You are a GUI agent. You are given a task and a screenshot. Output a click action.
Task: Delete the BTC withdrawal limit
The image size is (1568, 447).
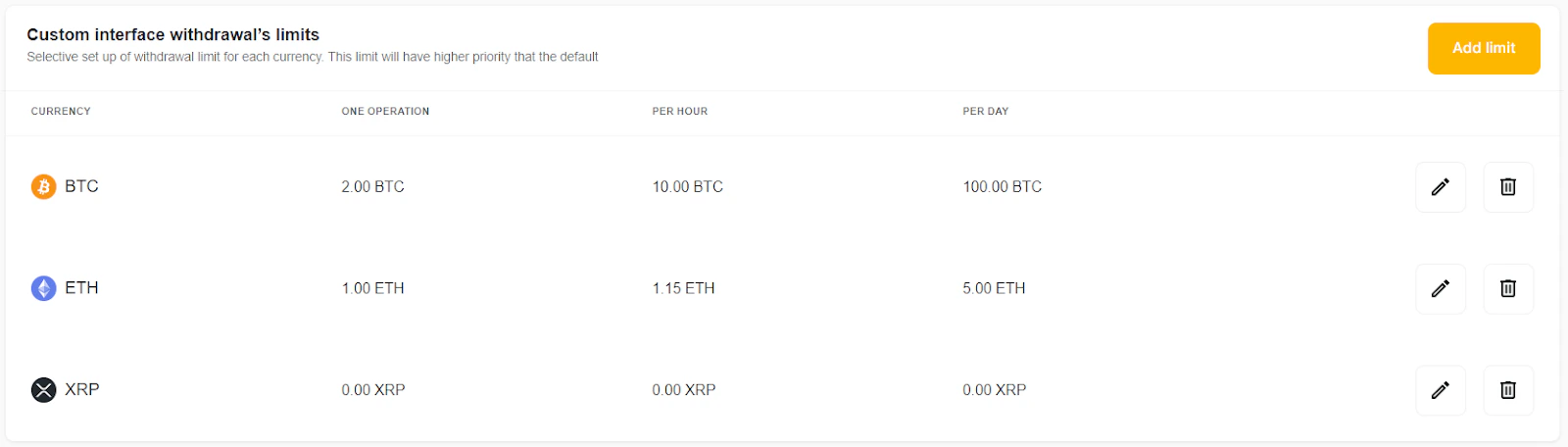point(1508,187)
